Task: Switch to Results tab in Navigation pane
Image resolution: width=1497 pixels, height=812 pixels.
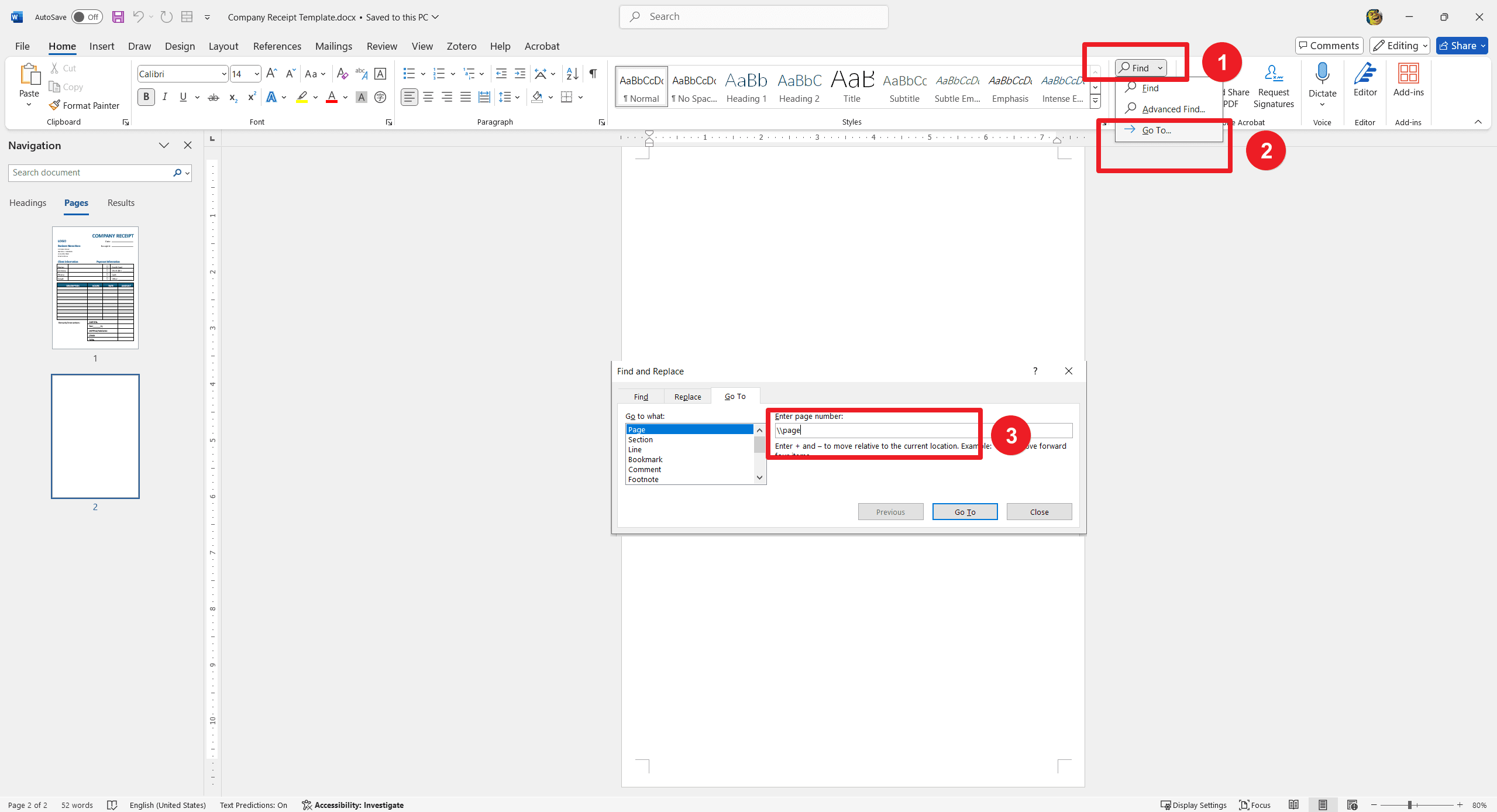Action: [x=121, y=202]
